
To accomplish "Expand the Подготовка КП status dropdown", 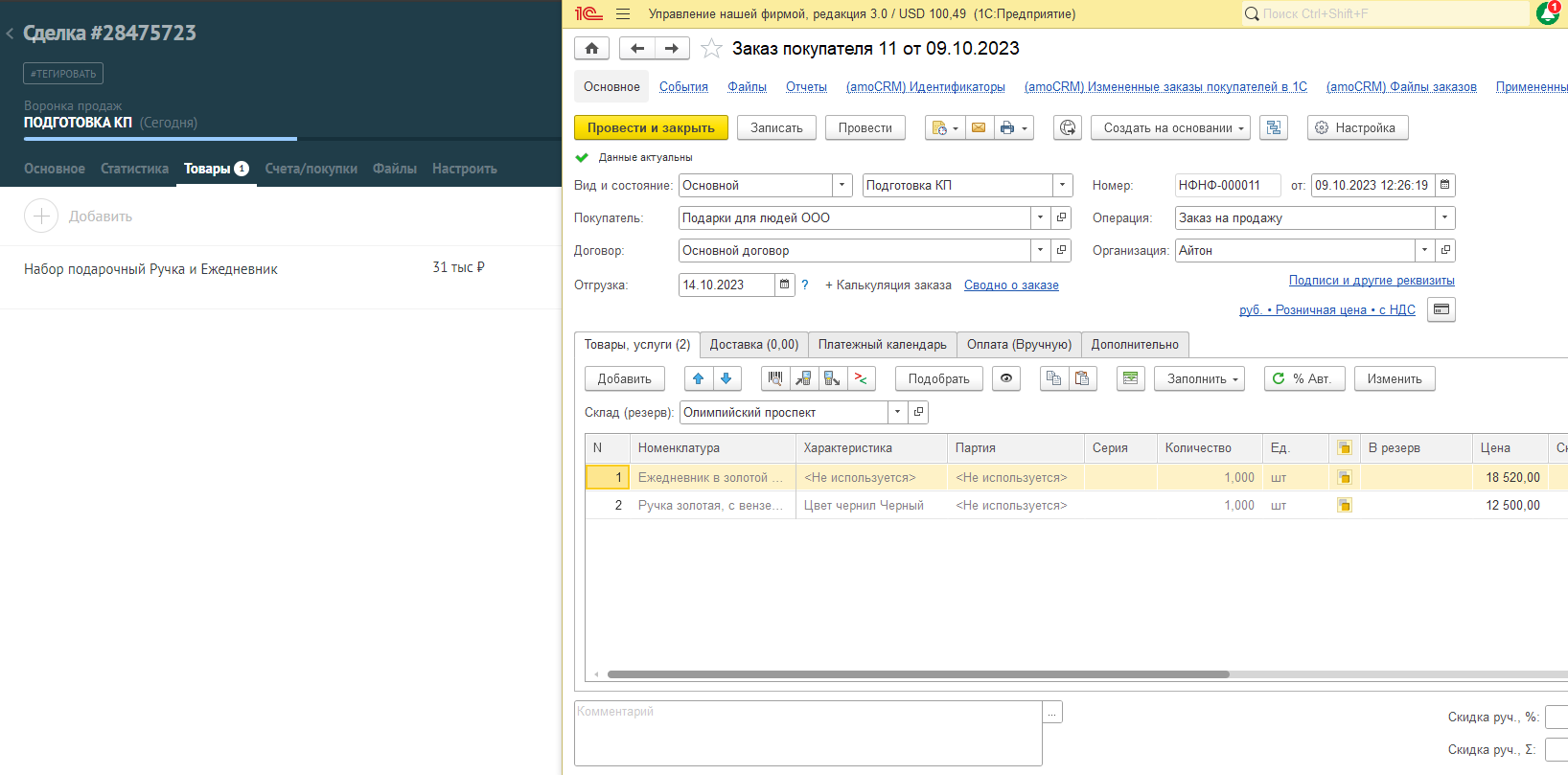I will pyautogui.click(x=1062, y=185).
